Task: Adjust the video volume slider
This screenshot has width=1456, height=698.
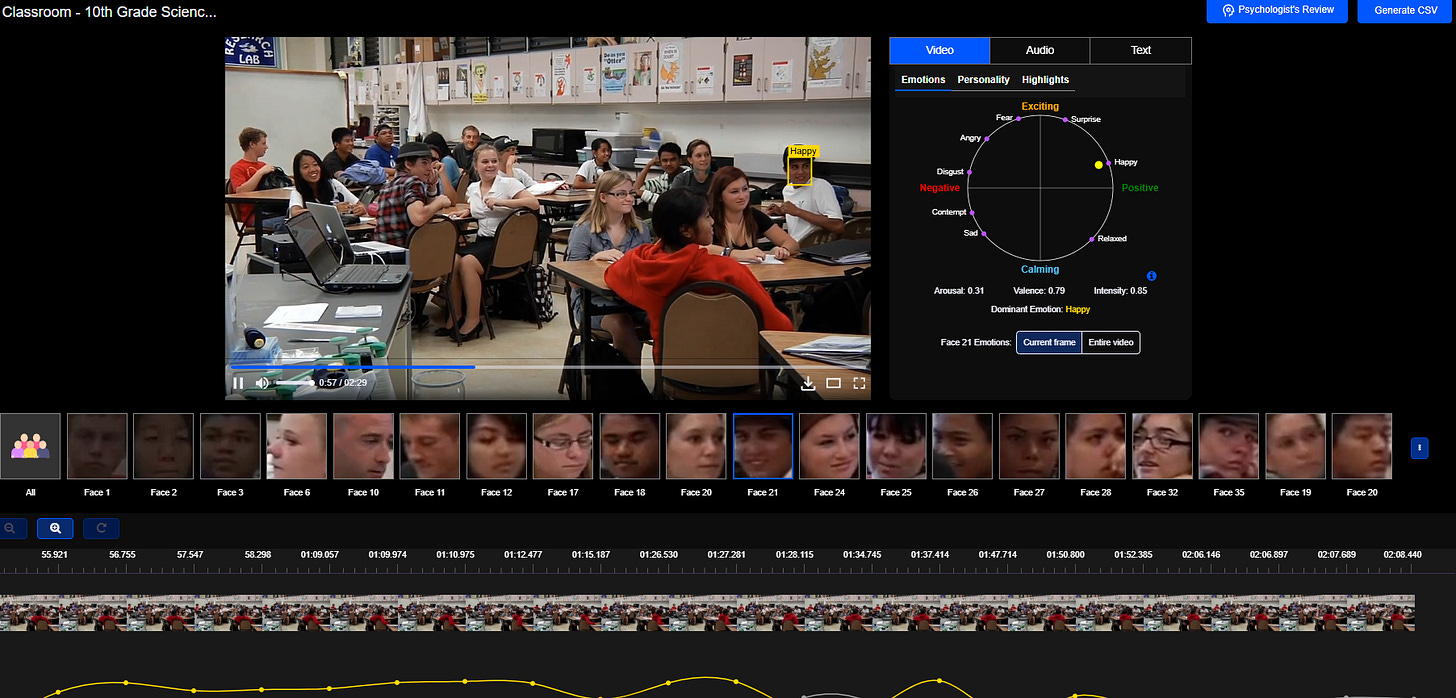Action: point(294,383)
